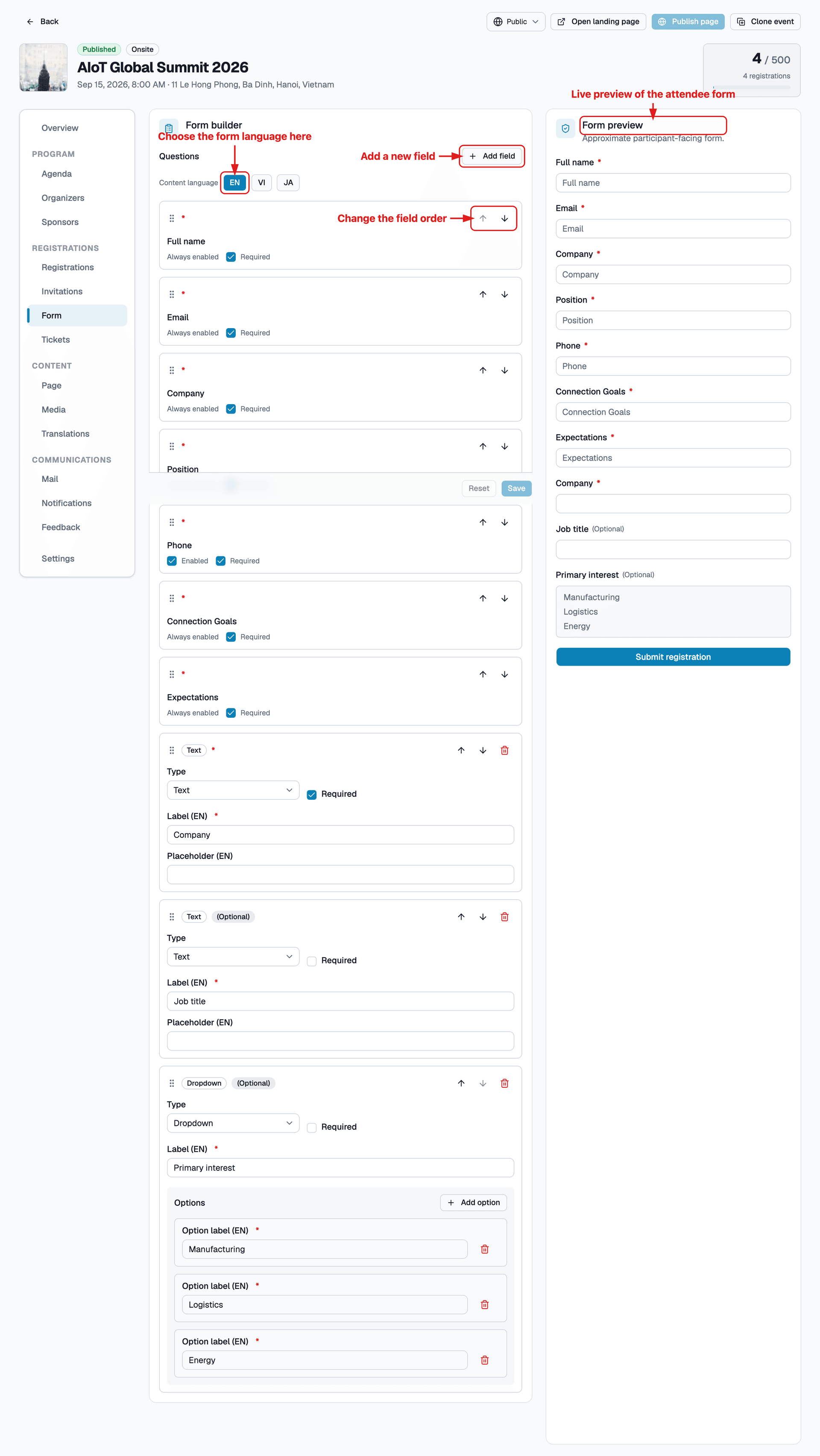Move the Company field up

pos(483,370)
